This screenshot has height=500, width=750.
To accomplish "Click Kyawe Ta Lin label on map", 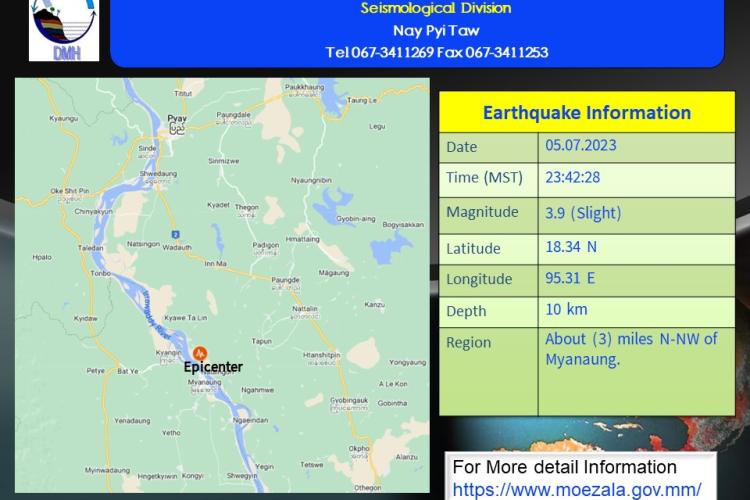I will [x=186, y=318].
